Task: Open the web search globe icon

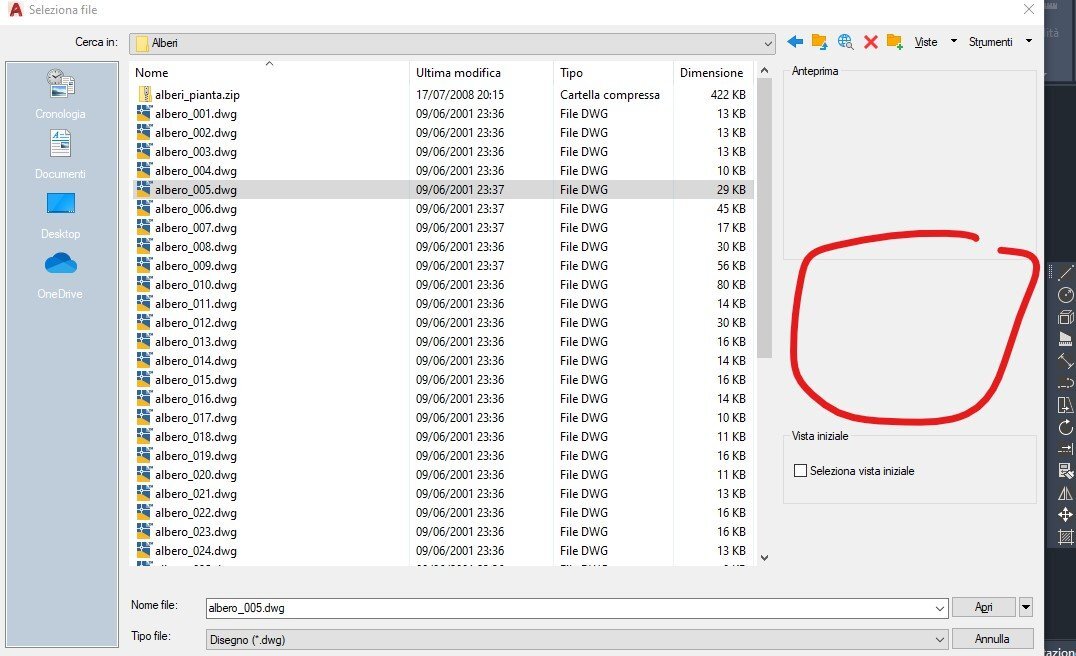Action: pos(845,42)
